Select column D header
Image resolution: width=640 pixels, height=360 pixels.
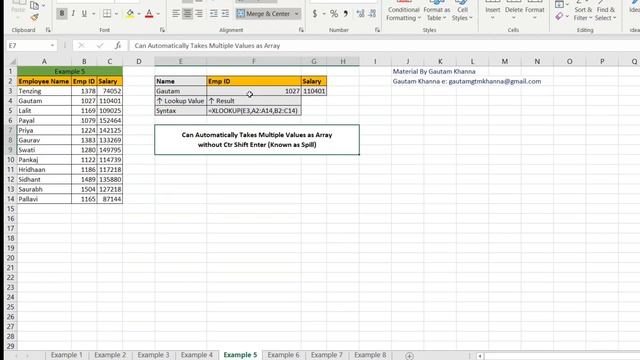[139, 61]
